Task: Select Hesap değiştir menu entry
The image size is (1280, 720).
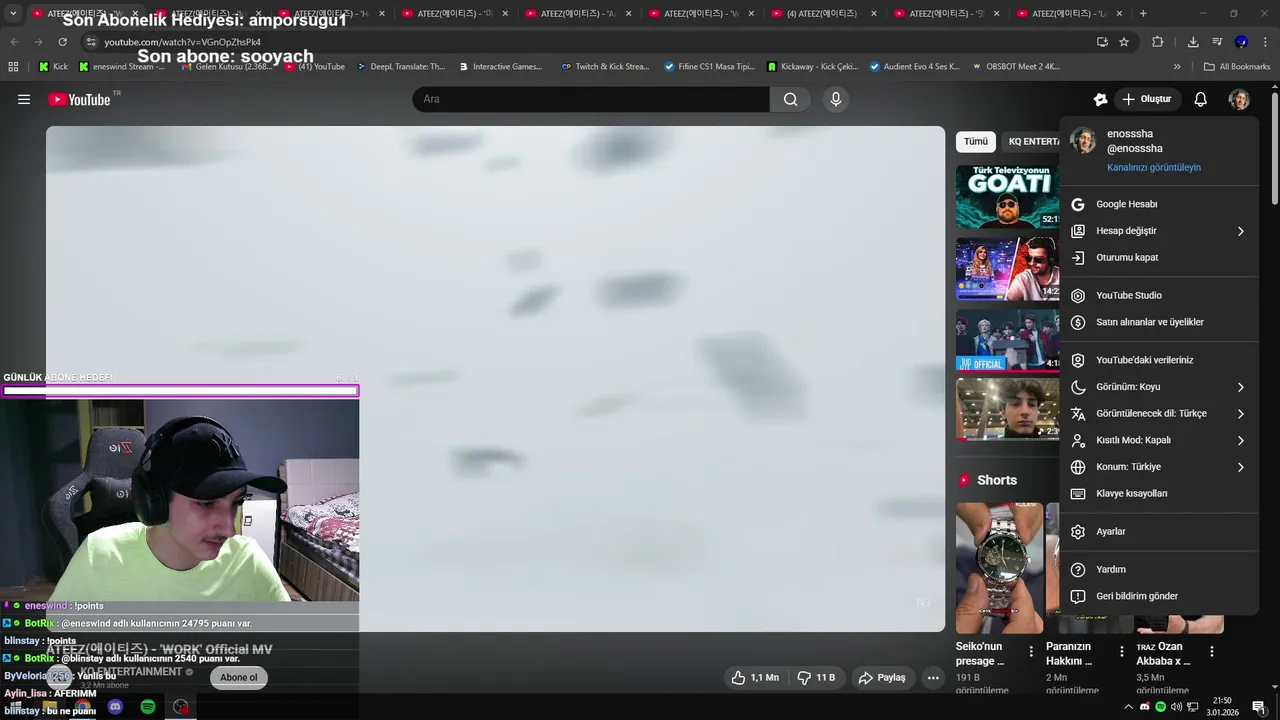Action: (x=1158, y=231)
